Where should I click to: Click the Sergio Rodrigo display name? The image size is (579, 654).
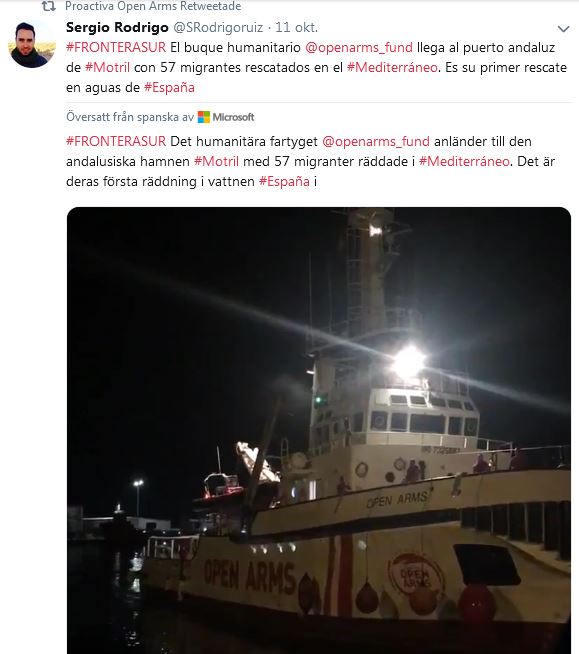click(x=117, y=28)
